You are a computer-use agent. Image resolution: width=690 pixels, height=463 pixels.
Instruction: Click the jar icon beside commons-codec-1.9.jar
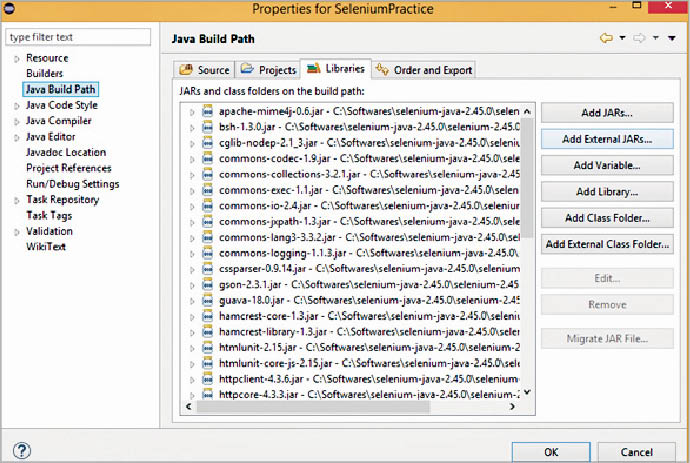[x=207, y=158]
